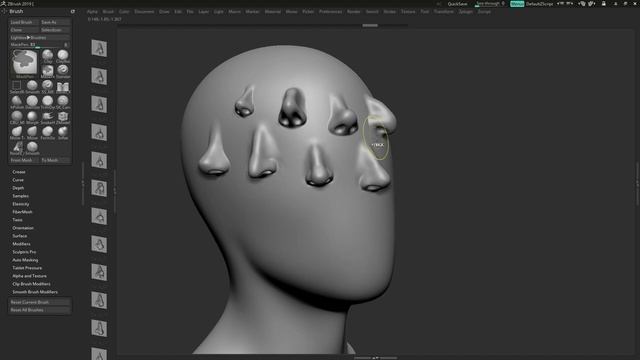The image size is (640, 360).
Task: Select the SelectRect brush
Action: click(17, 87)
